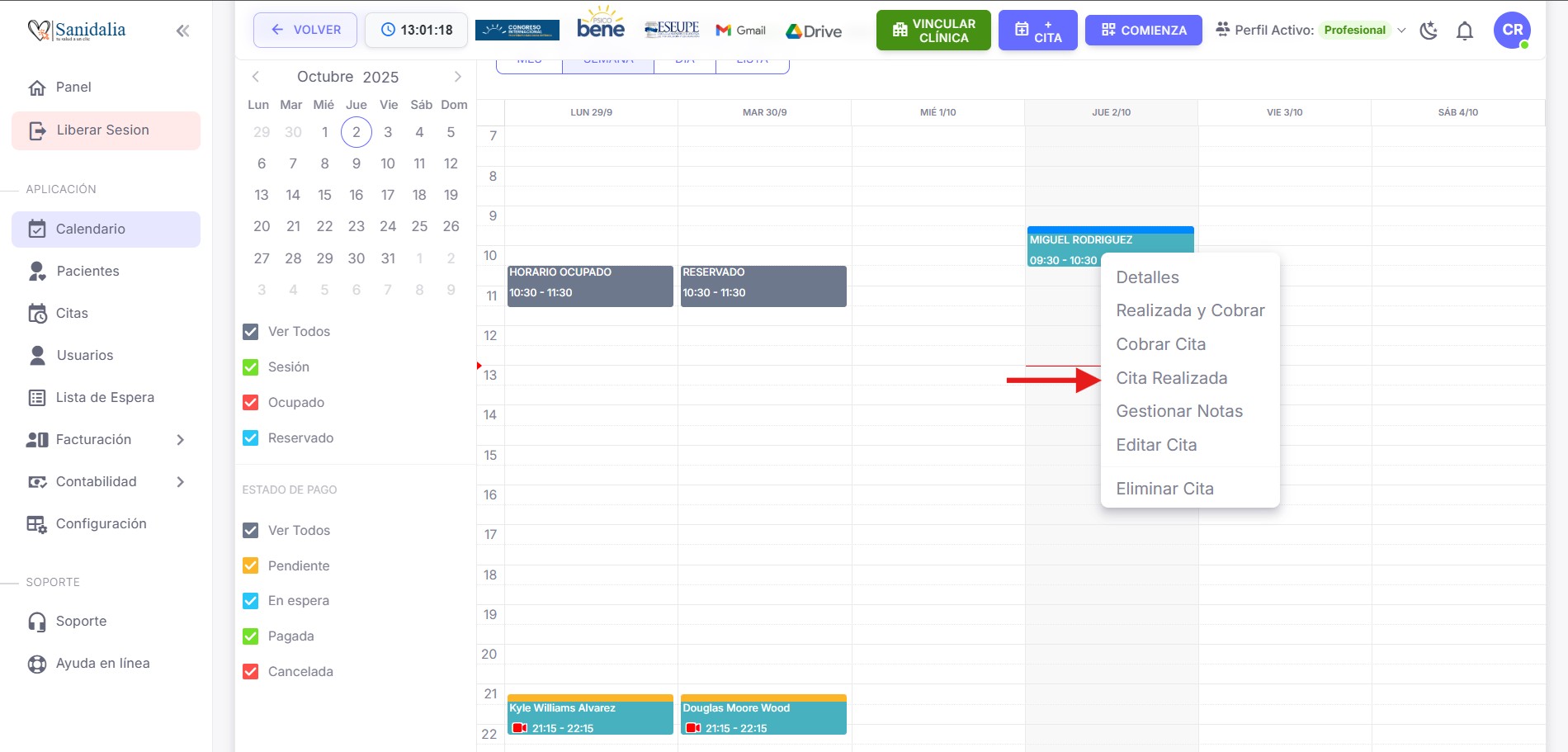Click the CR user avatar
The width and height of the screenshot is (1568, 752).
pyautogui.click(x=1512, y=30)
